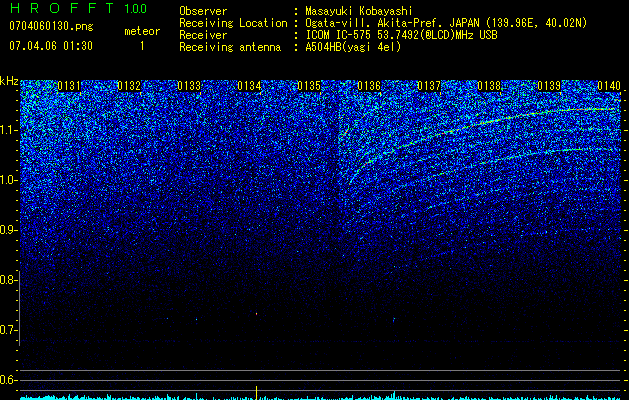Click the 0131 time marker
This screenshot has height=400, width=629.
(69, 86)
